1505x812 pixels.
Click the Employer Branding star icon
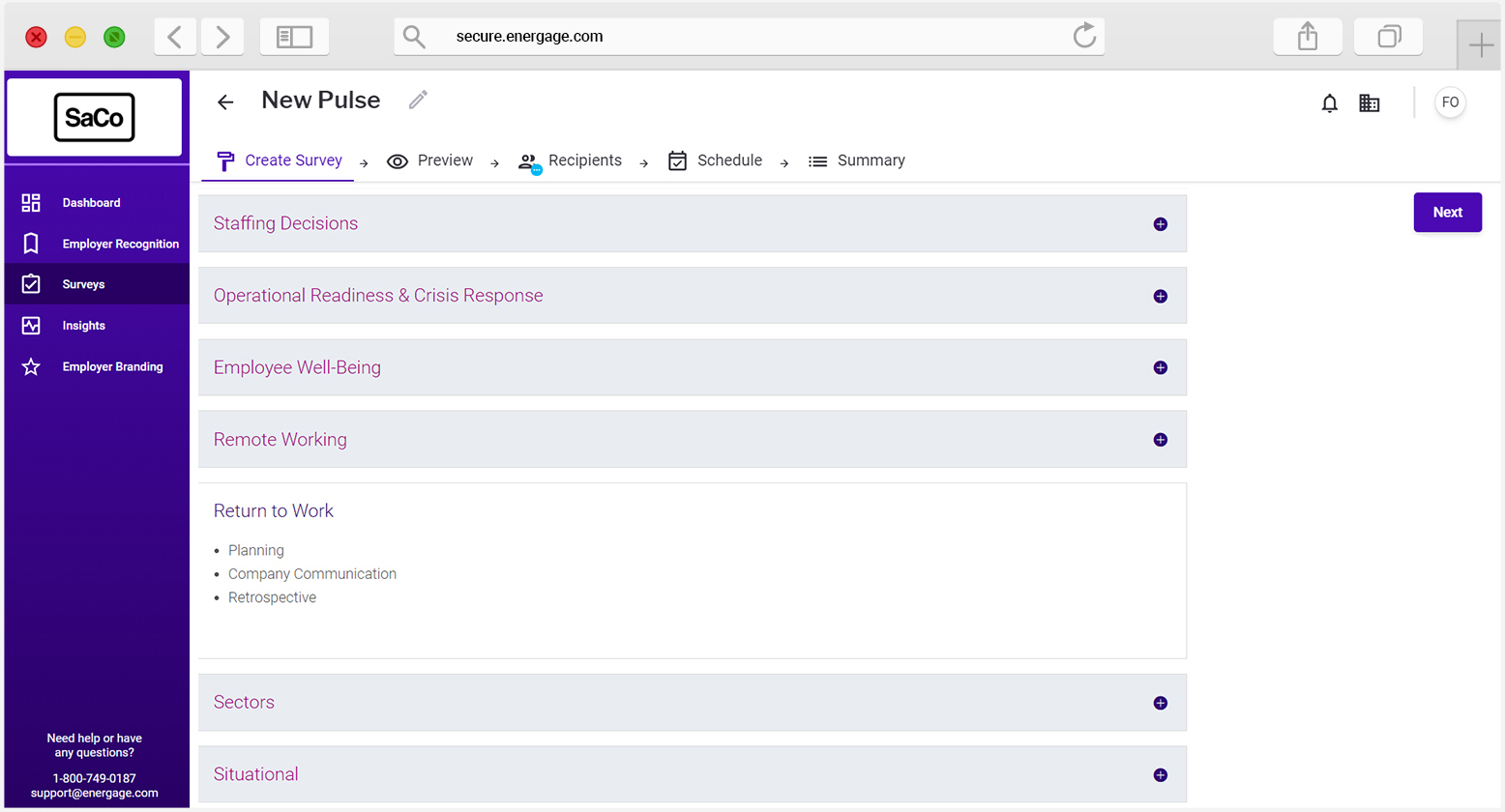point(31,366)
